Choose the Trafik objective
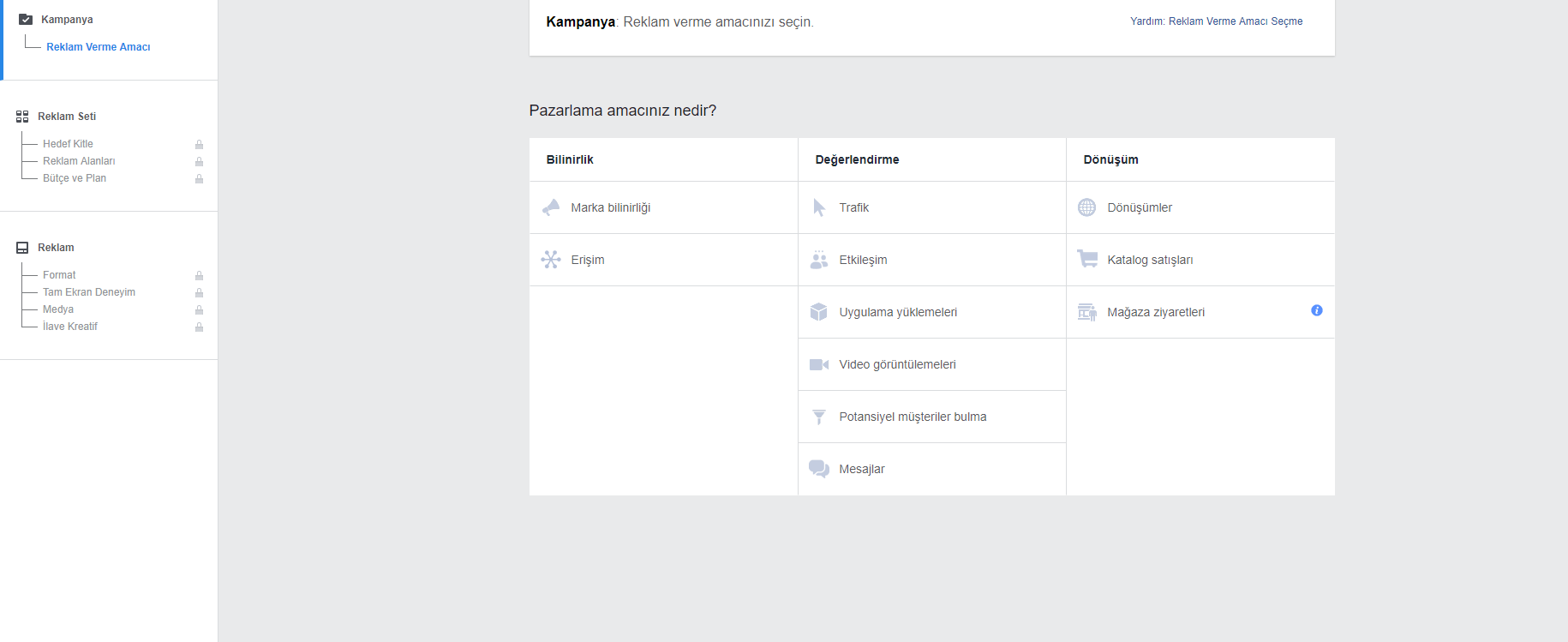Screen dimensions: 1568x642 point(932,207)
